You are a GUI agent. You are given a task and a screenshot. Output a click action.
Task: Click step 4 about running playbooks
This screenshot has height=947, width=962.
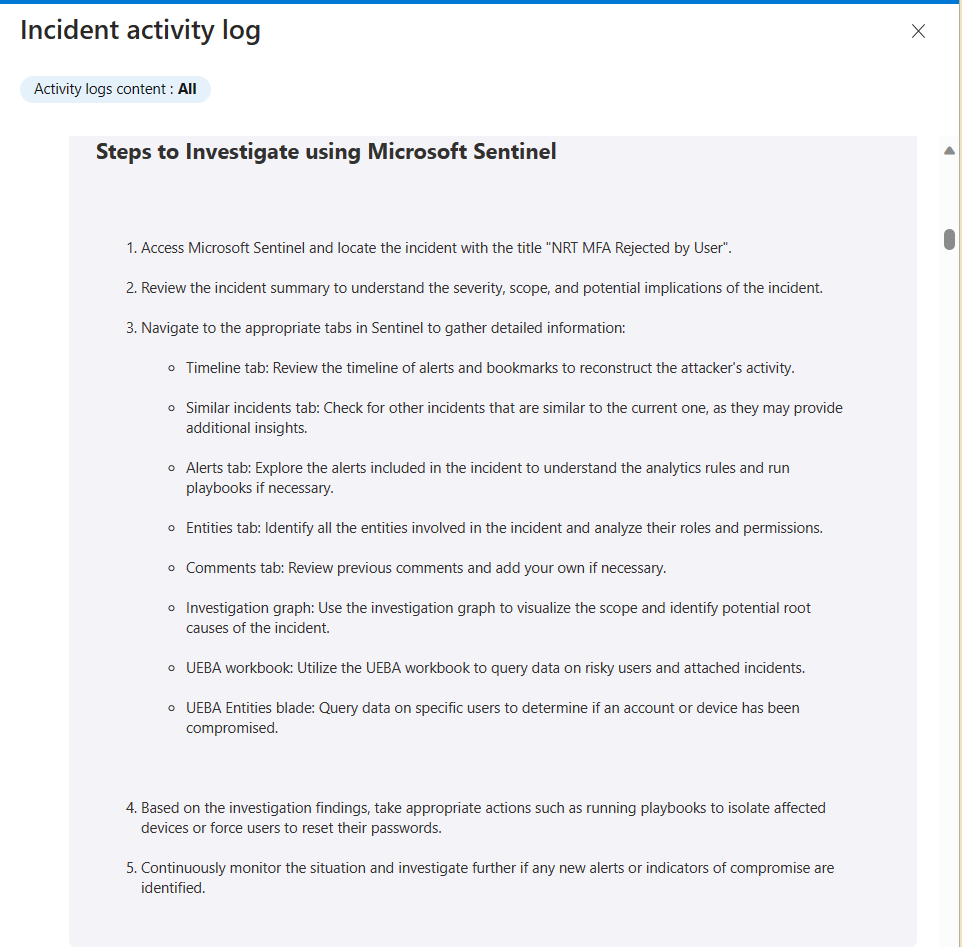pyautogui.click(x=483, y=818)
